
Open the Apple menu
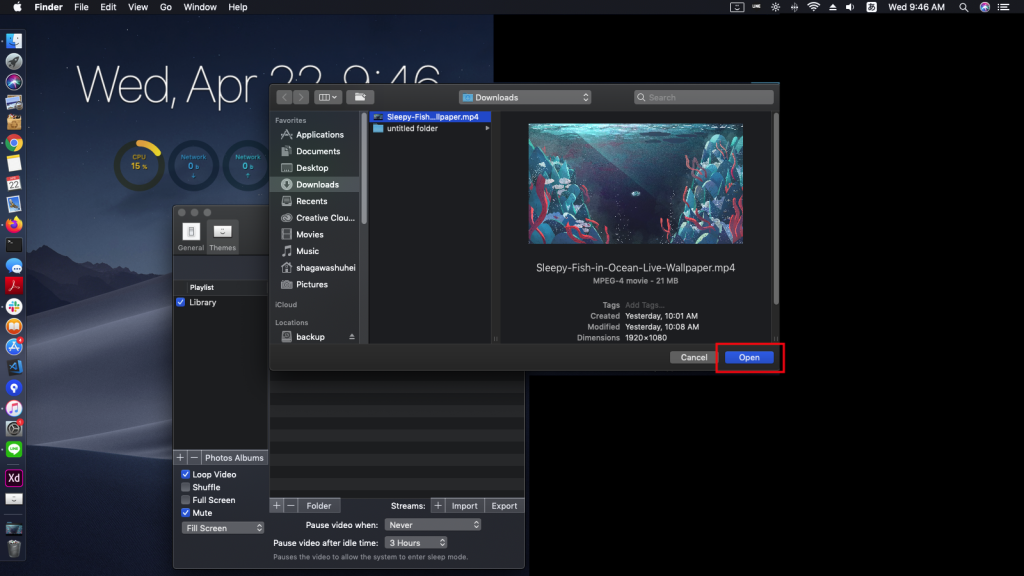tap(18, 7)
